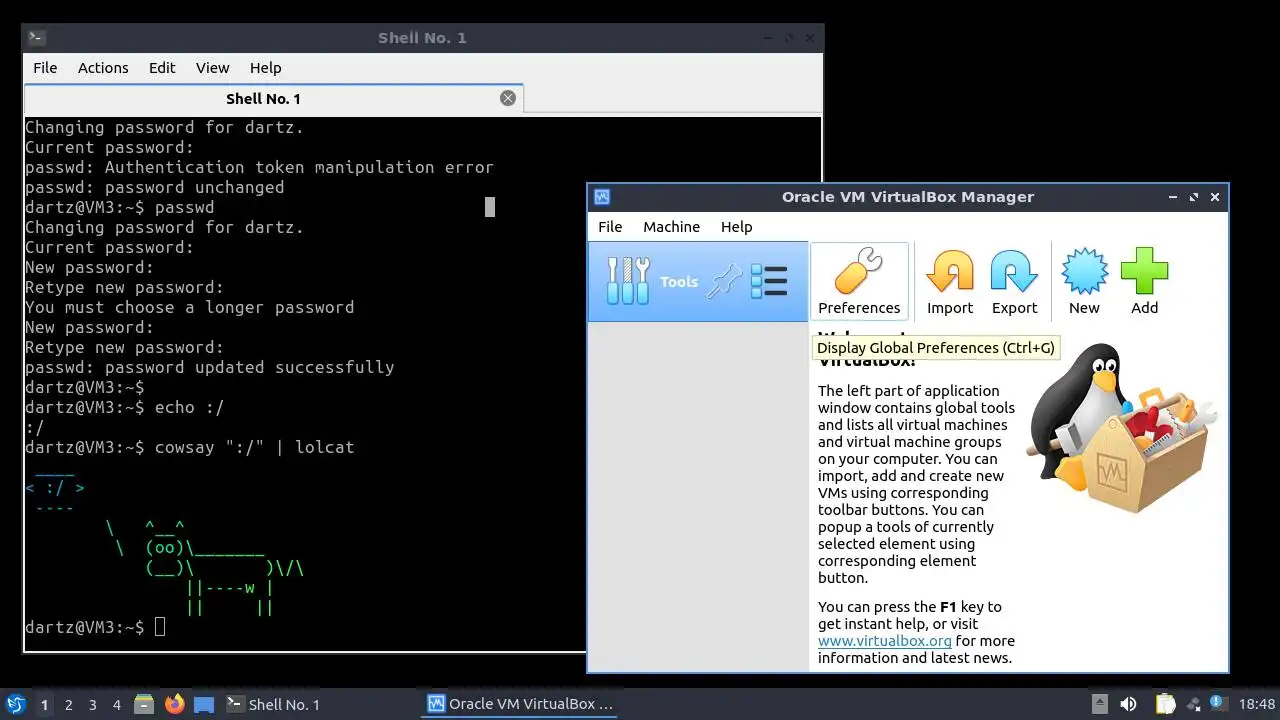The width and height of the screenshot is (1280, 720).
Task: Click the network status tray icon
Action: [x=1193, y=704]
